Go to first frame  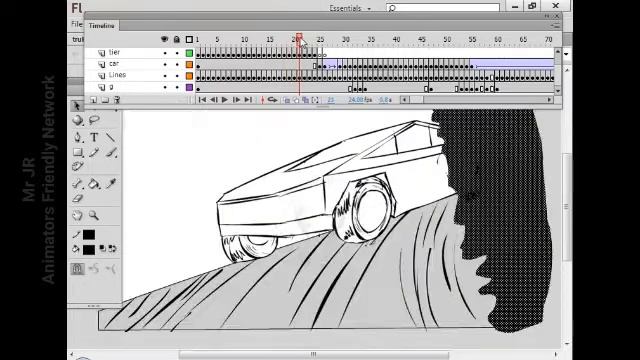point(202,100)
